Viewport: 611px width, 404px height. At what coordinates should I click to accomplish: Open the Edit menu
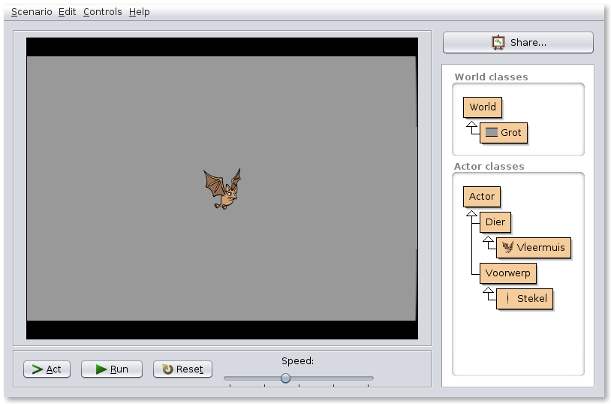pos(67,12)
